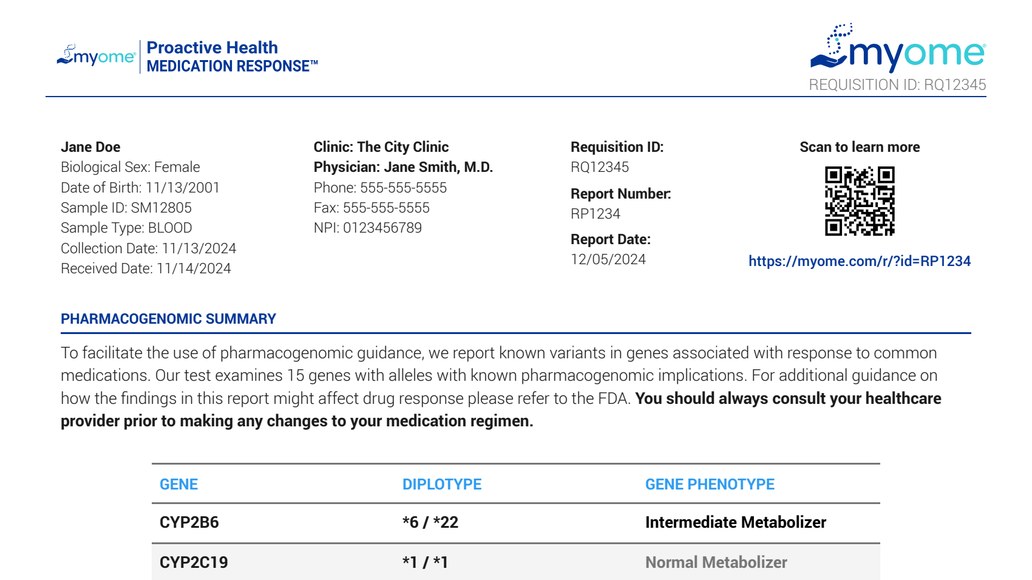Click the CYP2C19 Normal Metabolizer phenotype

tap(716, 562)
